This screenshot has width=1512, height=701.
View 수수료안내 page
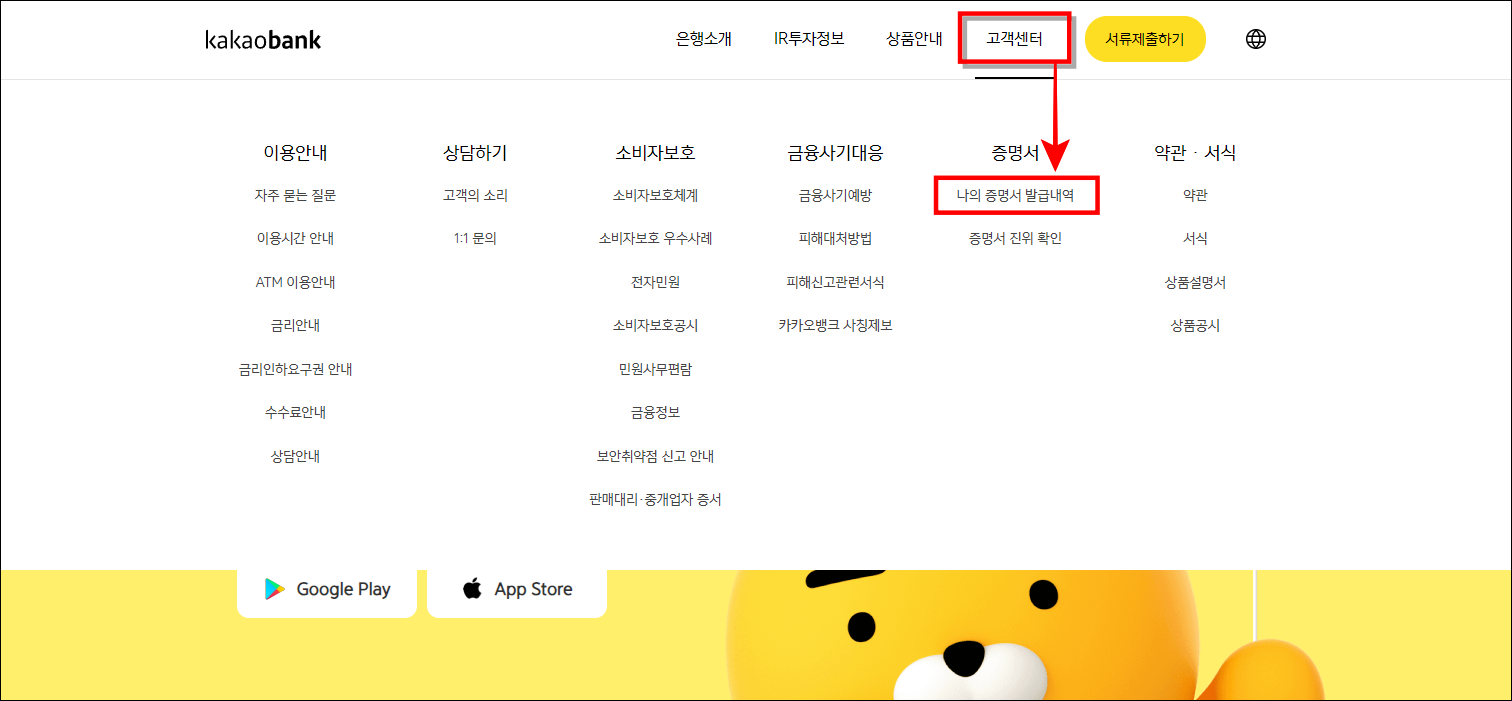coord(295,412)
